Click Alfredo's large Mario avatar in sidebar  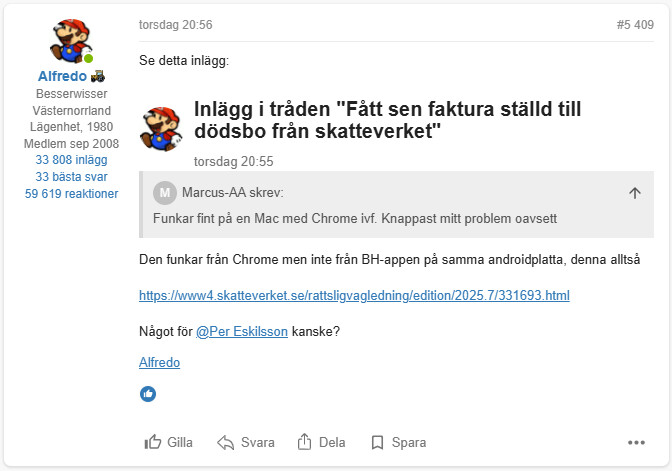(x=71, y=39)
